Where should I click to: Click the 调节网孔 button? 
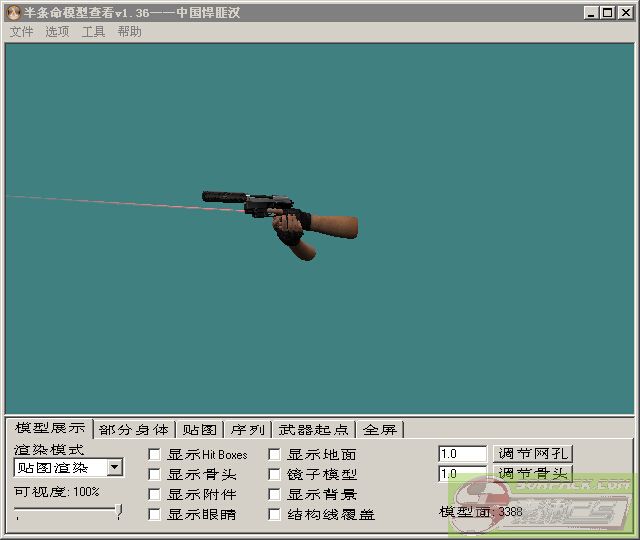click(x=534, y=454)
